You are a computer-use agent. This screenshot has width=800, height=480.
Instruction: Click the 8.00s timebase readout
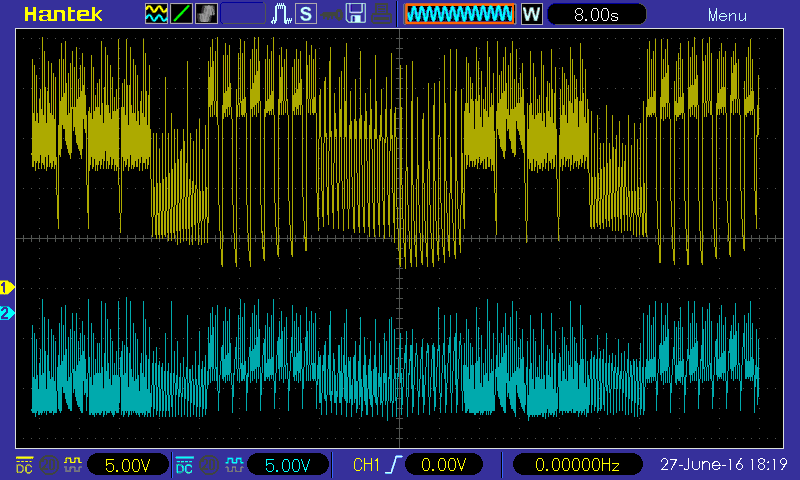[596, 14]
